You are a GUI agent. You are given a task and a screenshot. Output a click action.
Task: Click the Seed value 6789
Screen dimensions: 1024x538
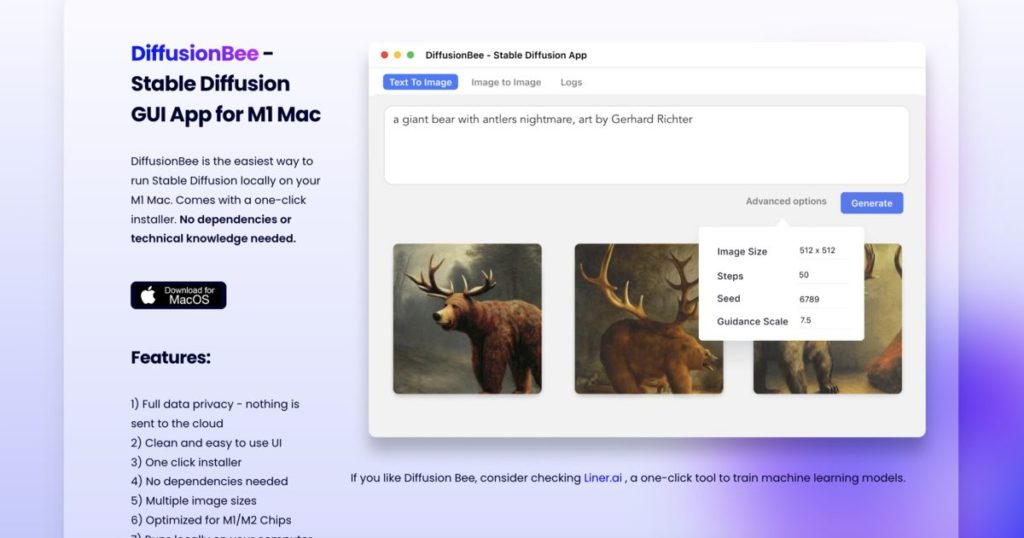[809, 299]
